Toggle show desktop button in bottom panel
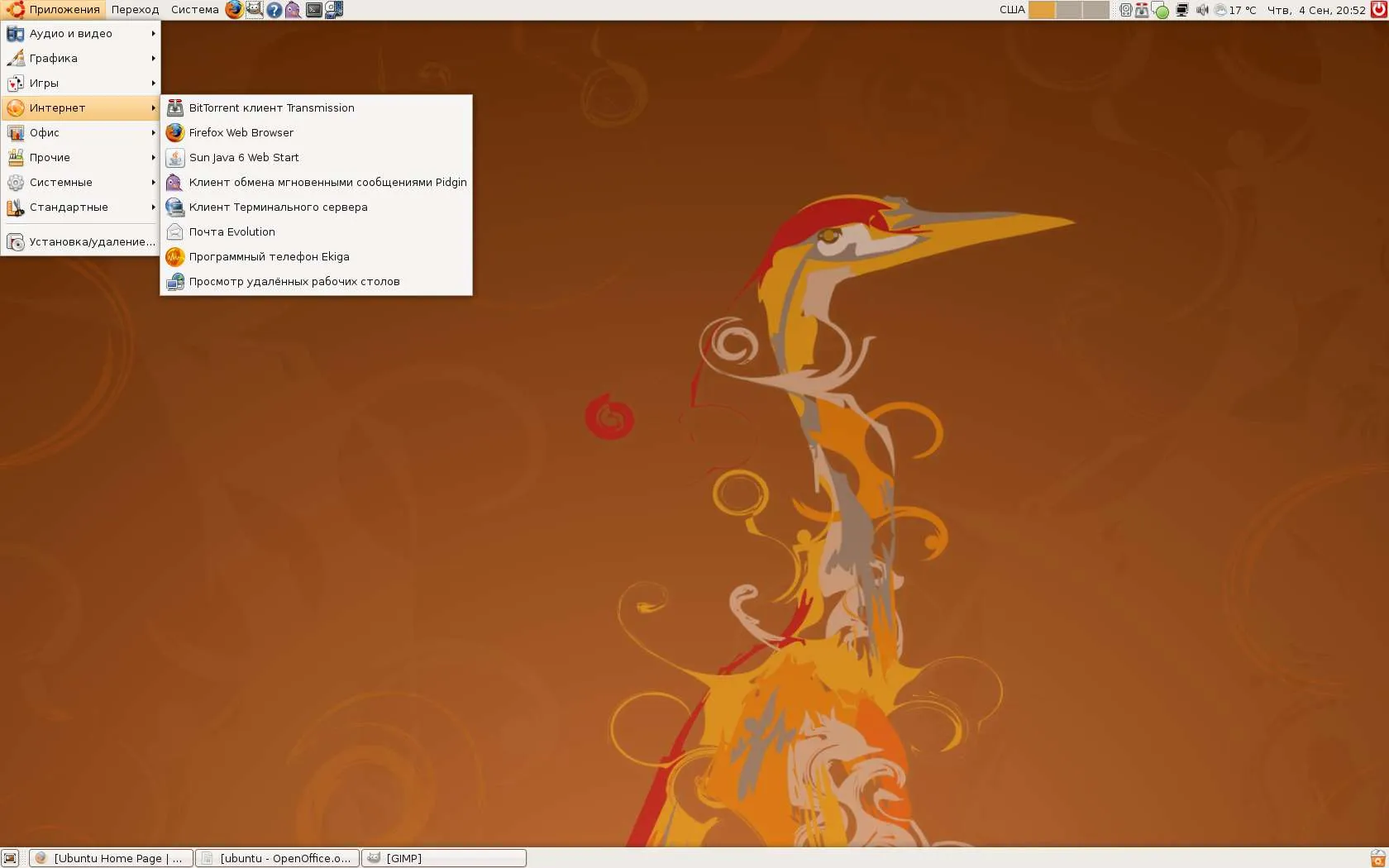 click(x=10, y=858)
